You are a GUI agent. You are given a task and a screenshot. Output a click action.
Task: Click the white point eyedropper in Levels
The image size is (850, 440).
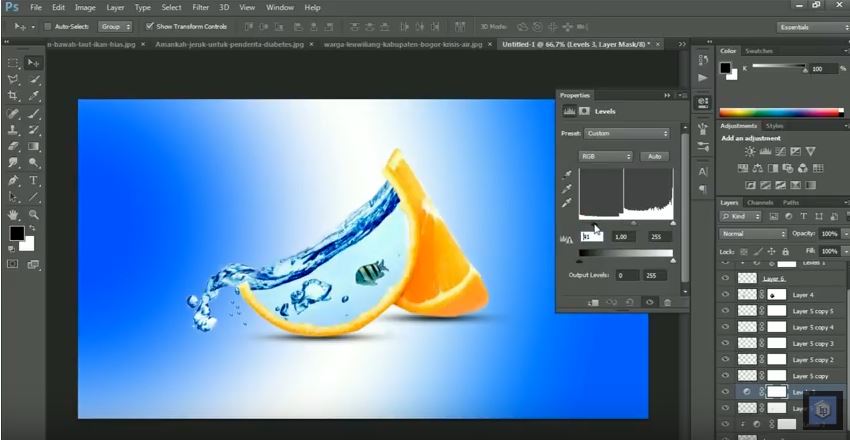(x=568, y=203)
